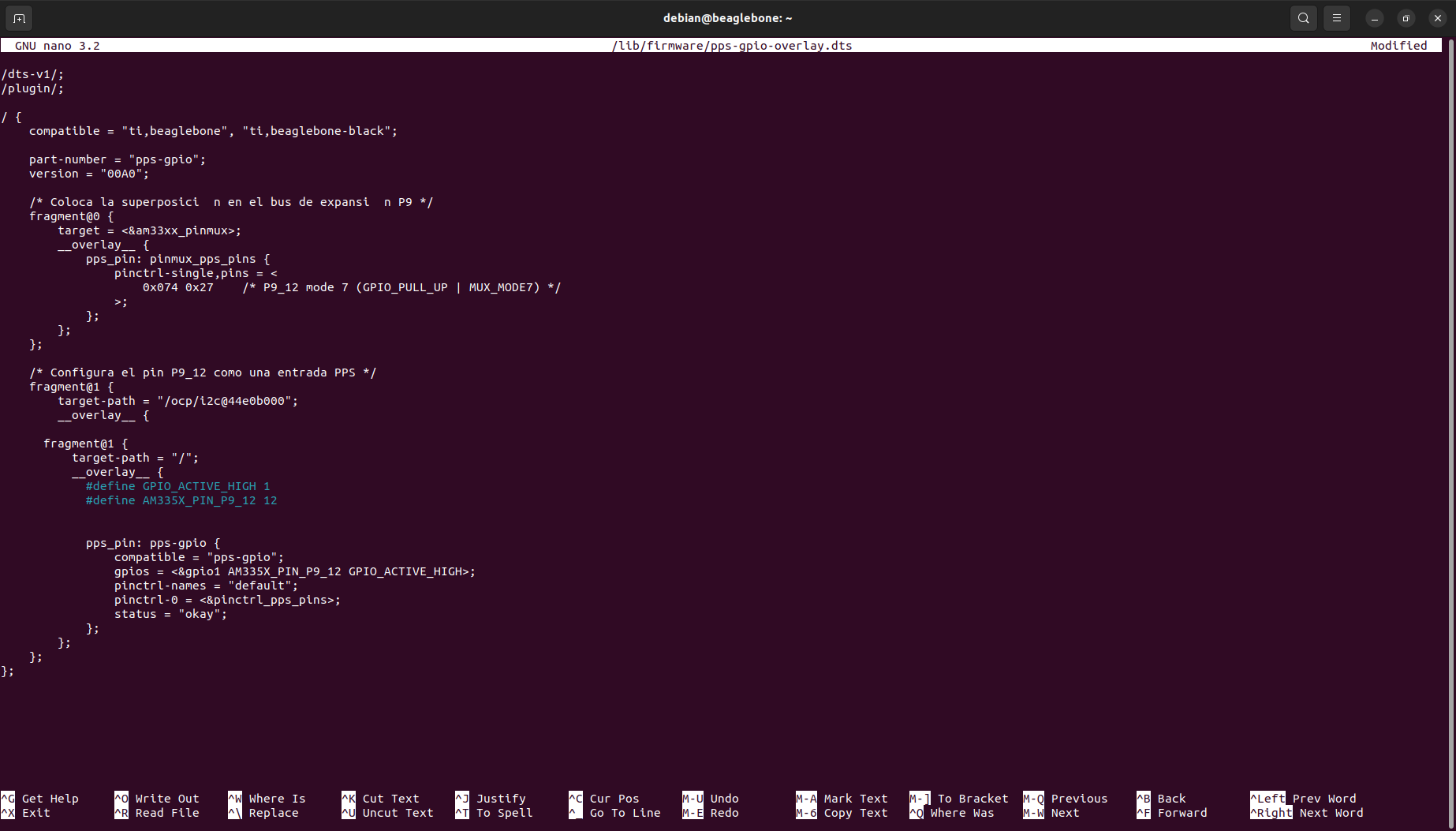Click the target-path "/ocp/i2c@44e0b000" line
The height and width of the screenshot is (831, 1456).
(177, 401)
